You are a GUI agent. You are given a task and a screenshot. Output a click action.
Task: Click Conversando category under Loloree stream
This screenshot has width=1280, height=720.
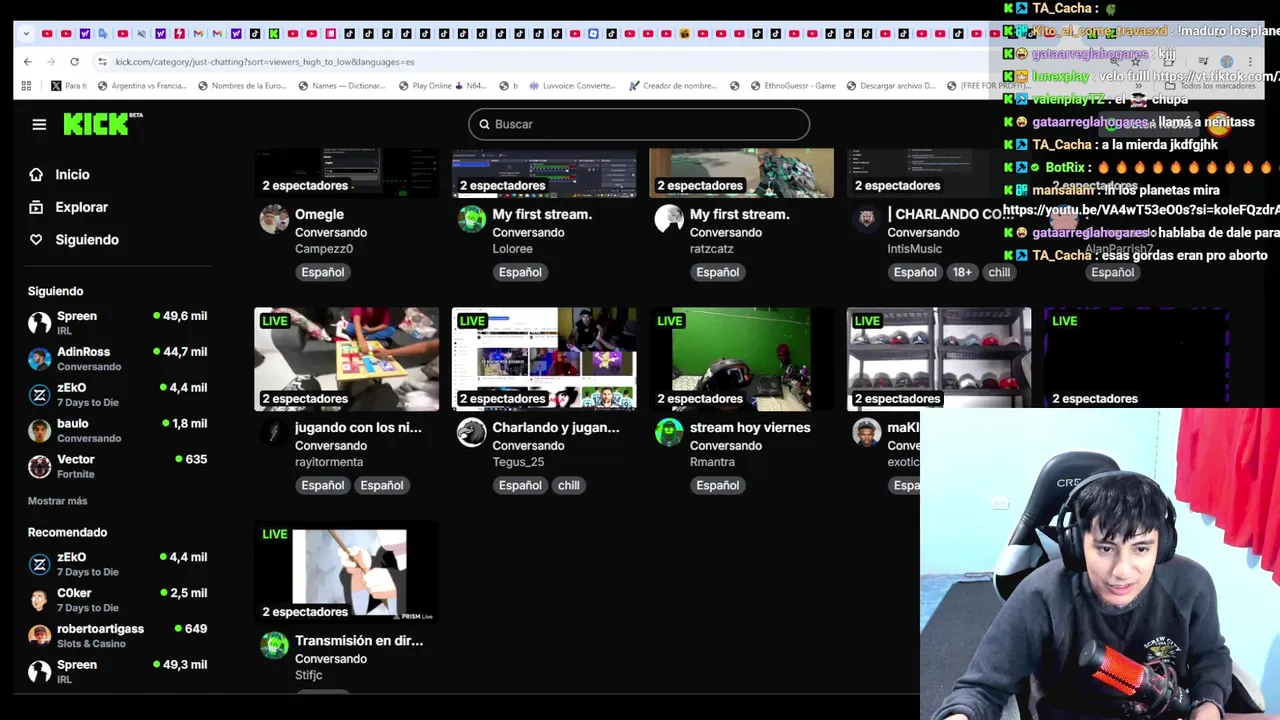528,232
